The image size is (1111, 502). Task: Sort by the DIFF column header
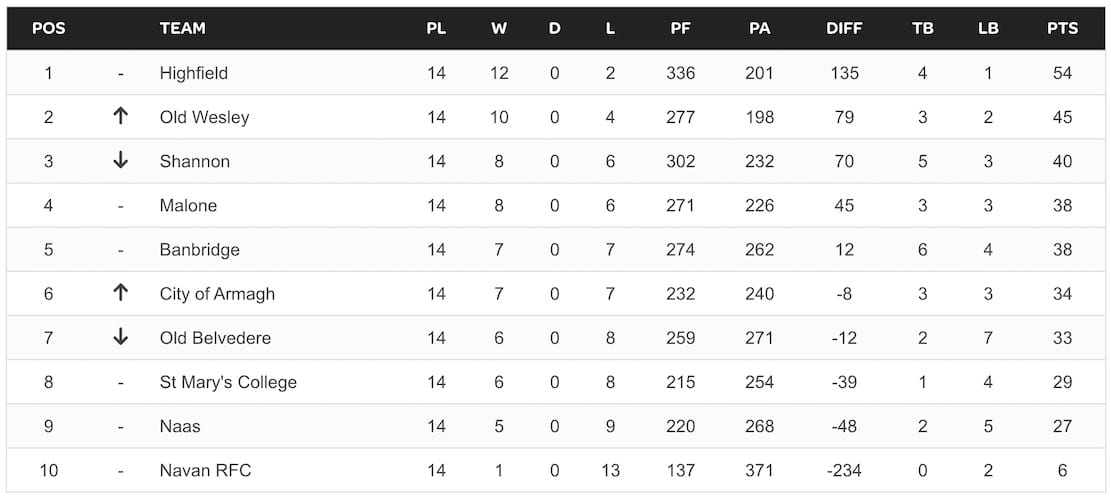[844, 28]
